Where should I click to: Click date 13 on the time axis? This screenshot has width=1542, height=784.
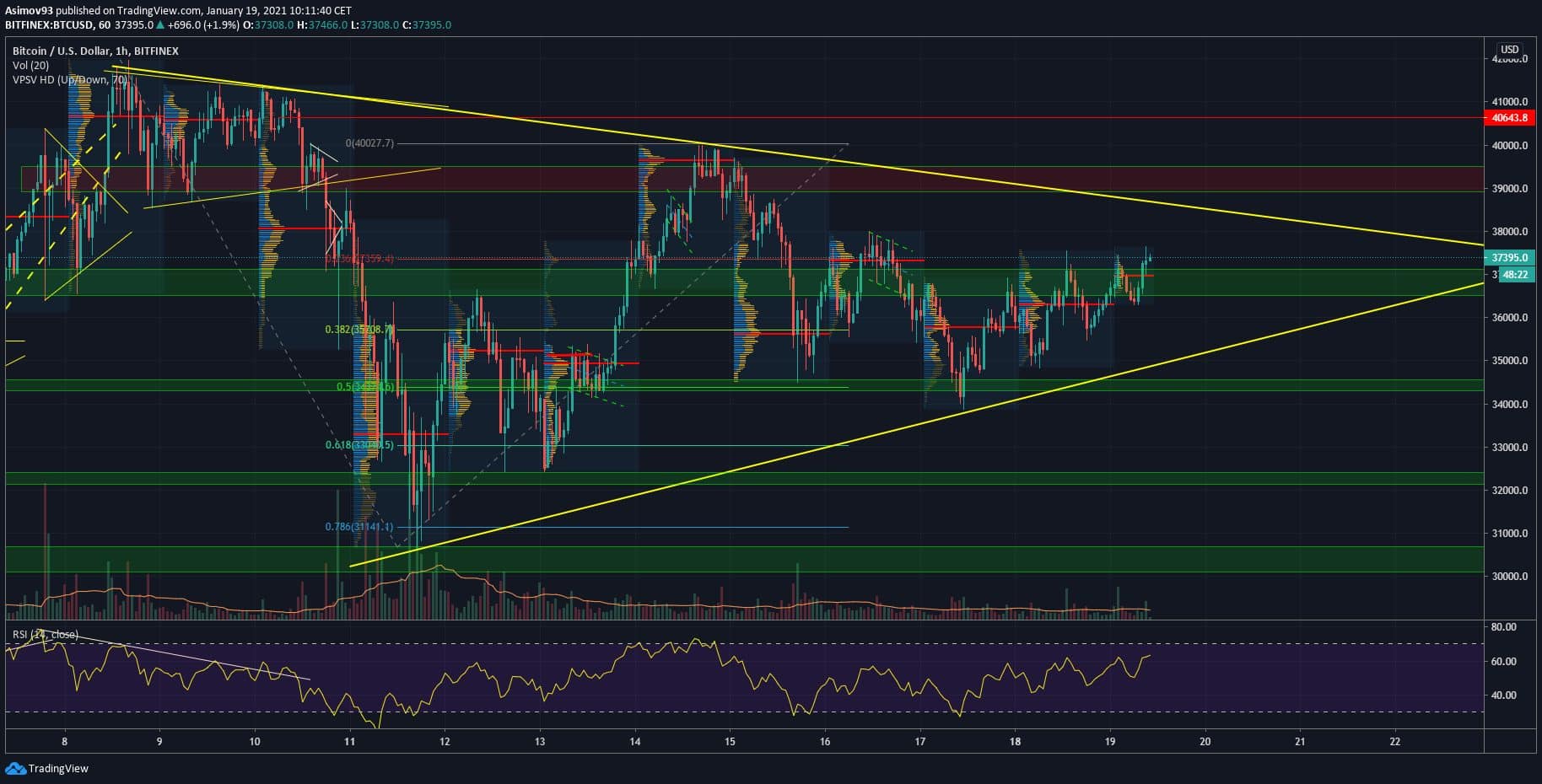(x=540, y=742)
